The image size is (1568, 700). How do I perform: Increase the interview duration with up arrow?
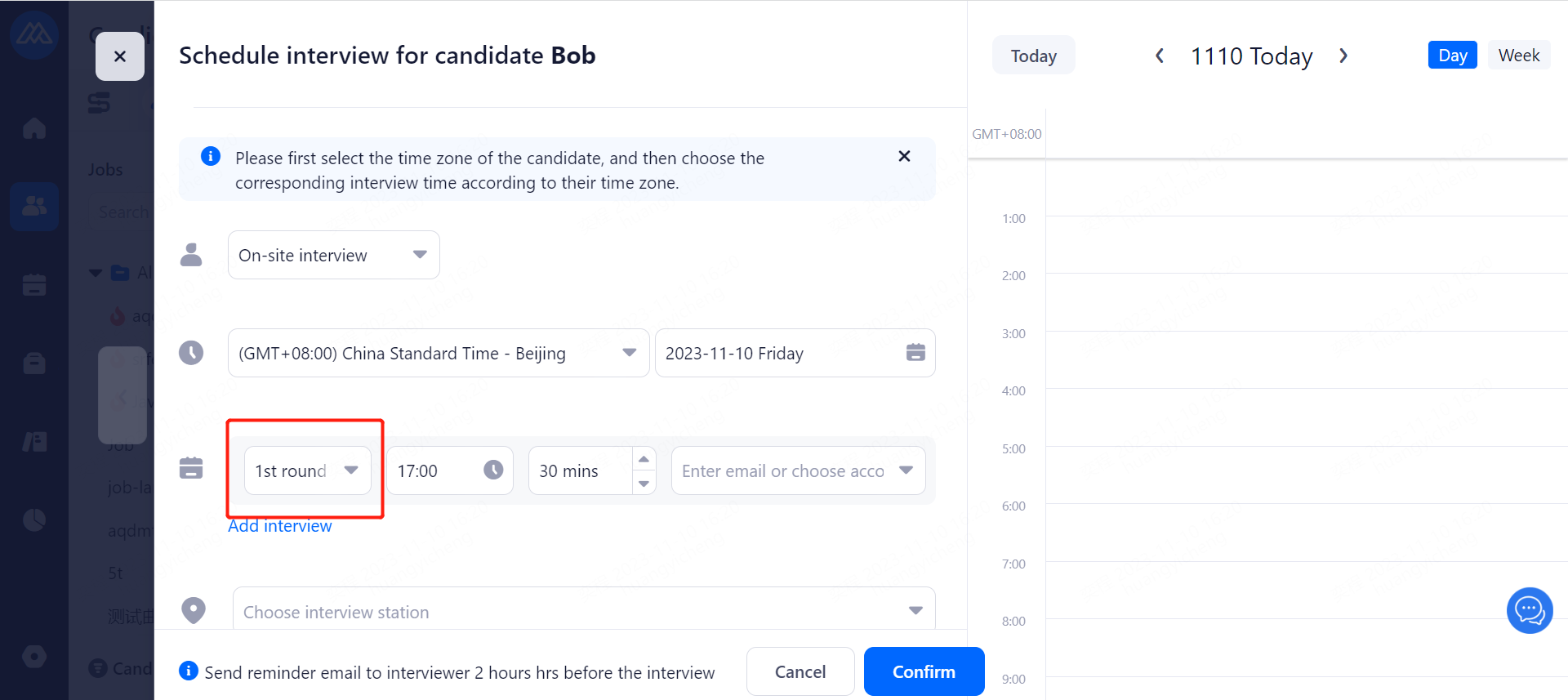(x=644, y=459)
